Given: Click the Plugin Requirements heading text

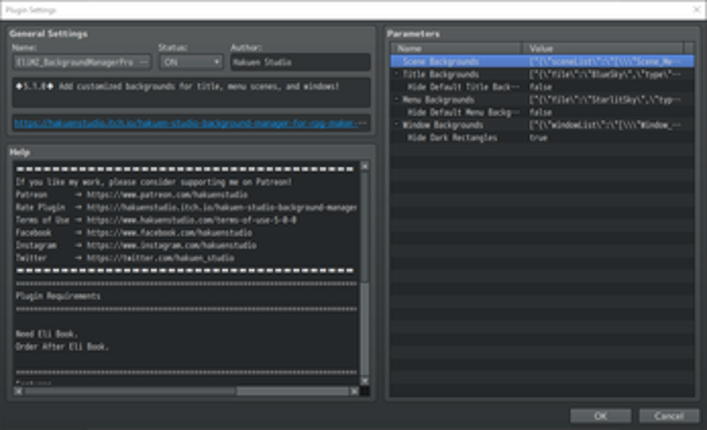Looking at the screenshot, I should tap(58, 296).
